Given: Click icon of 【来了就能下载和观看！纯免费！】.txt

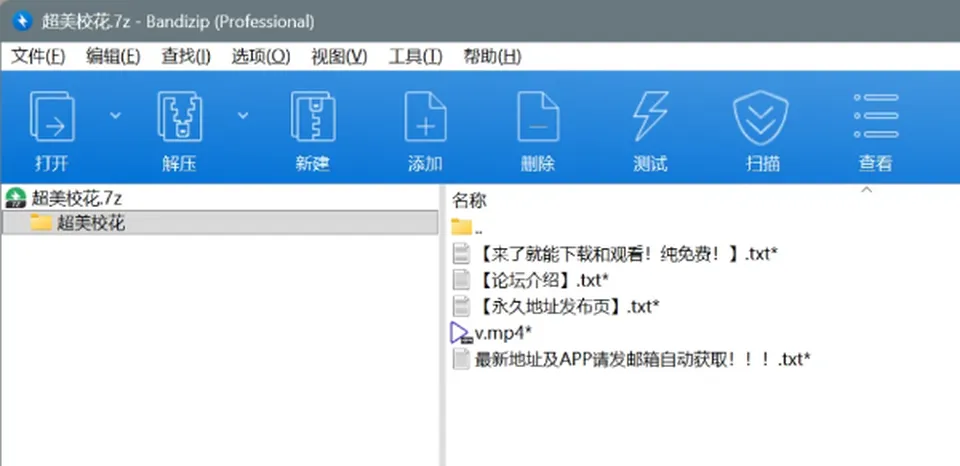Looking at the screenshot, I should click(461, 254).
